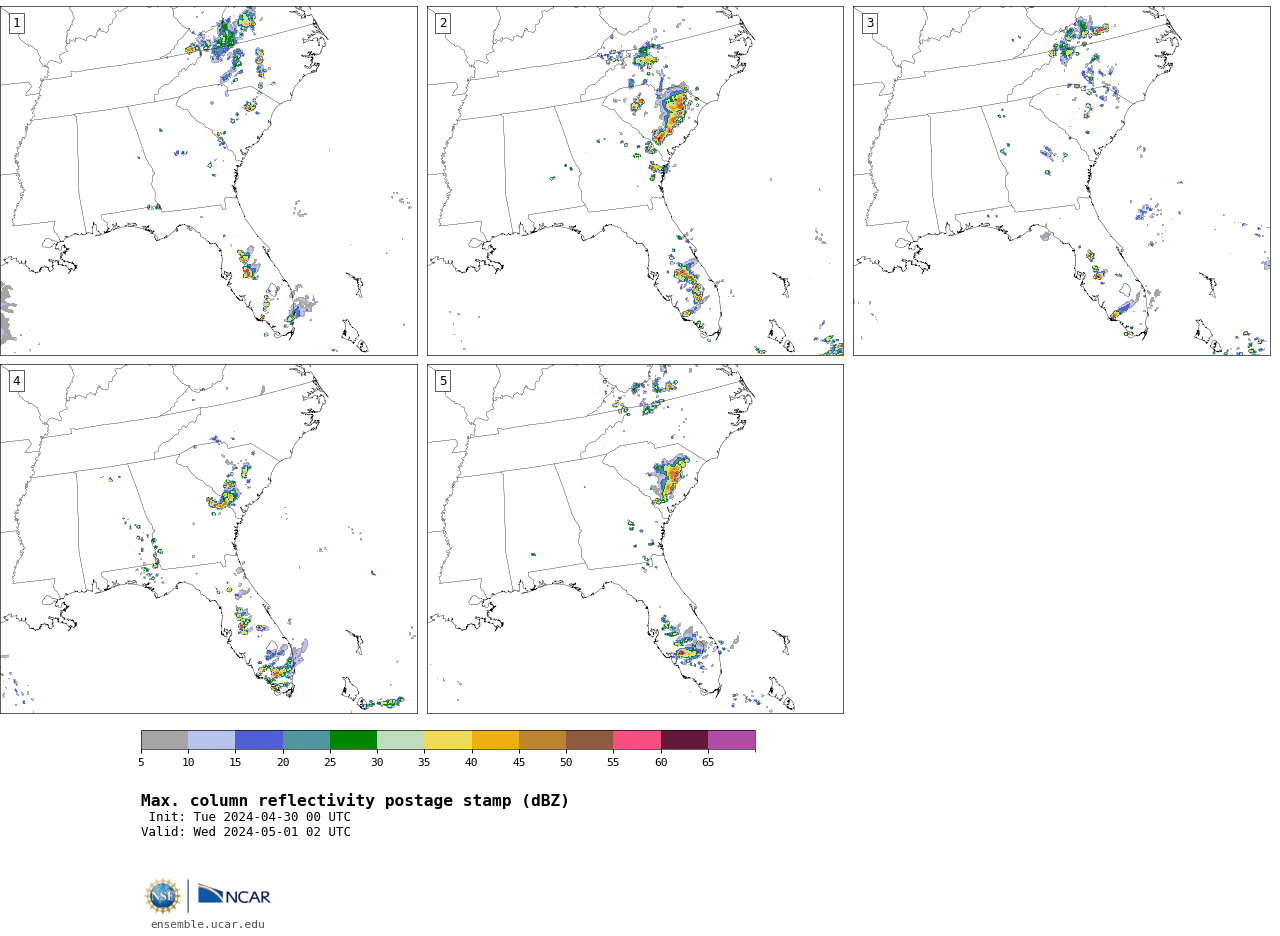Click the light lavender 10-15 dBZ swatch
This screenshot has height=936, width=1280.
click(211, 740)
